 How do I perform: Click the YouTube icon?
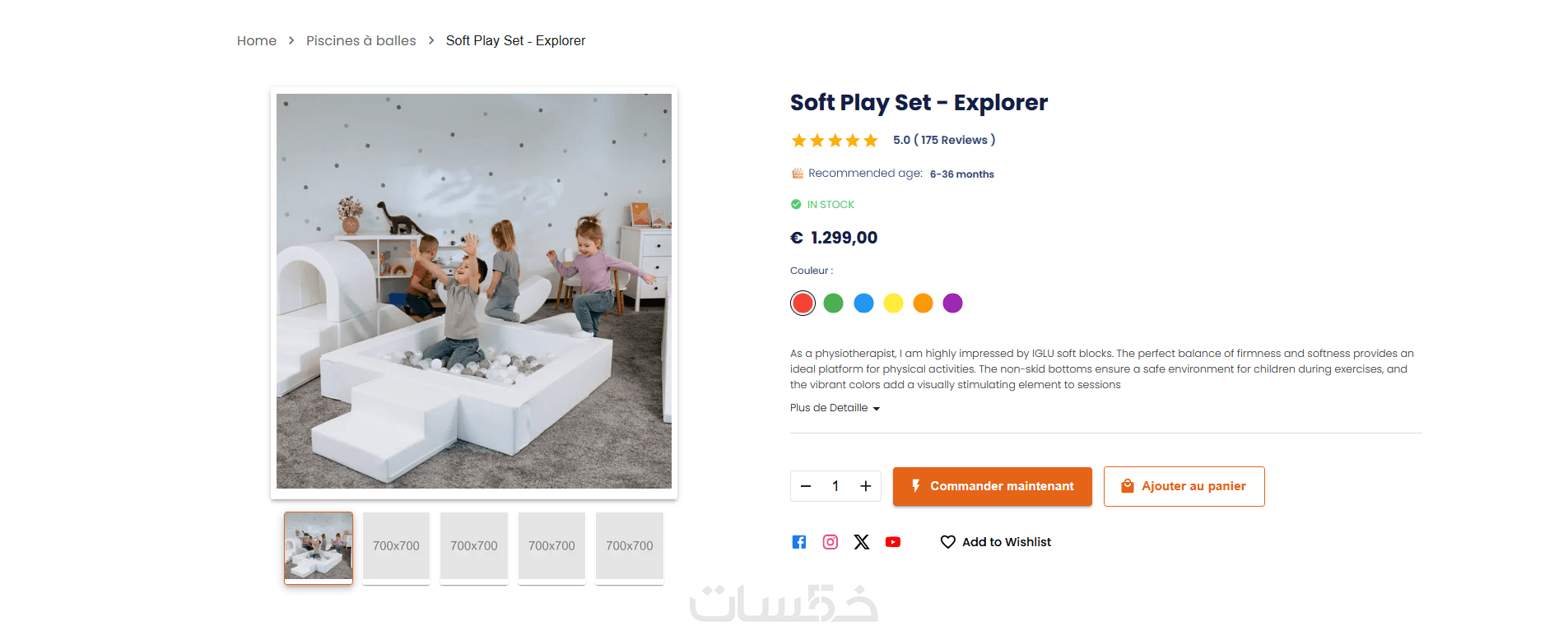(x=893, y=542)
